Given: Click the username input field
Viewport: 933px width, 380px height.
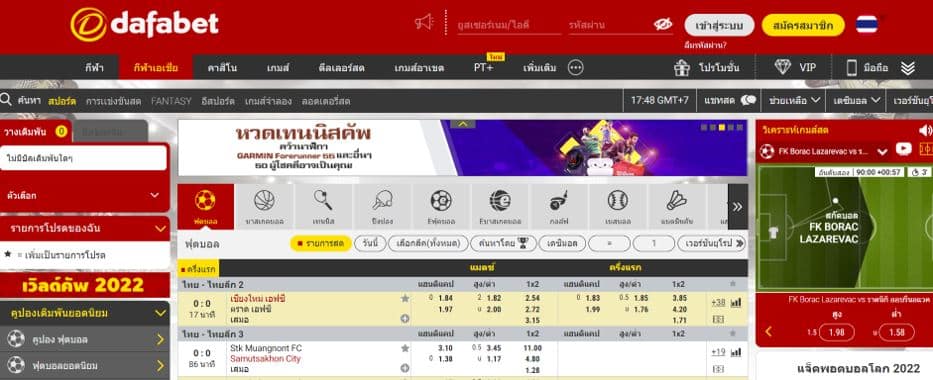Looking at the screenshot, I should (x=509, y=25).
